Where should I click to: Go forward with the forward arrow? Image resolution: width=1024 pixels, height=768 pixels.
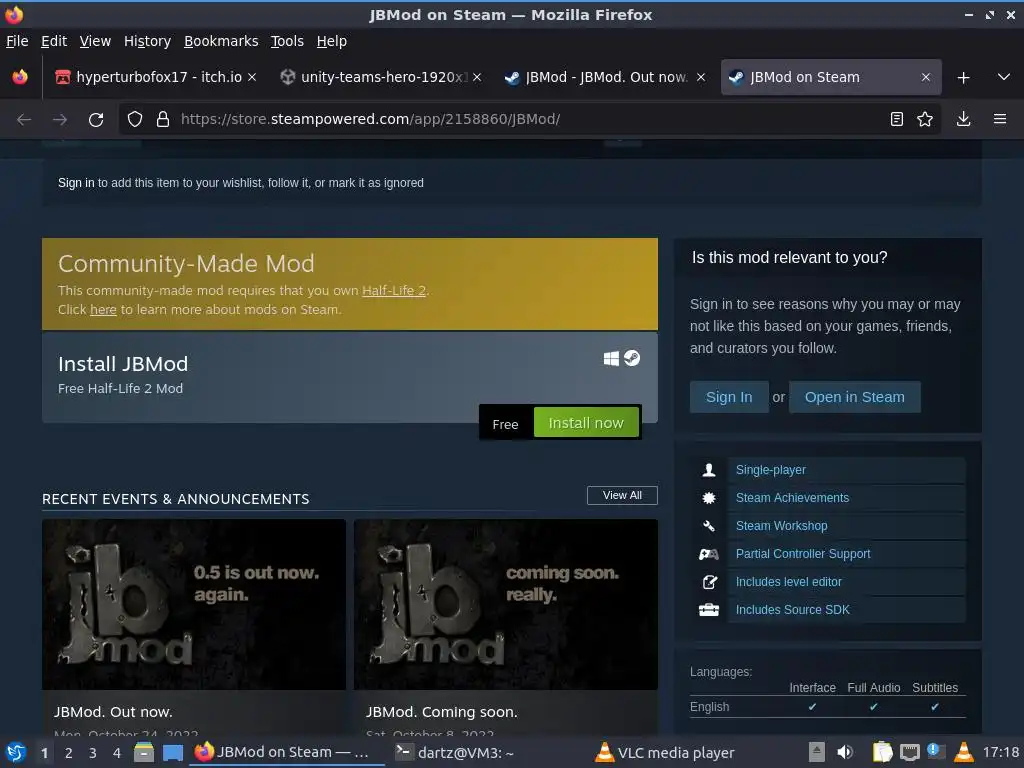[x=60, y=120]
